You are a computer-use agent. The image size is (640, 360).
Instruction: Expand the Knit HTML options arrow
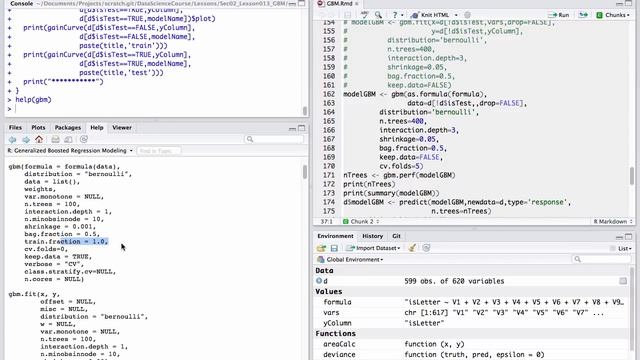click(x=456, y=15)
